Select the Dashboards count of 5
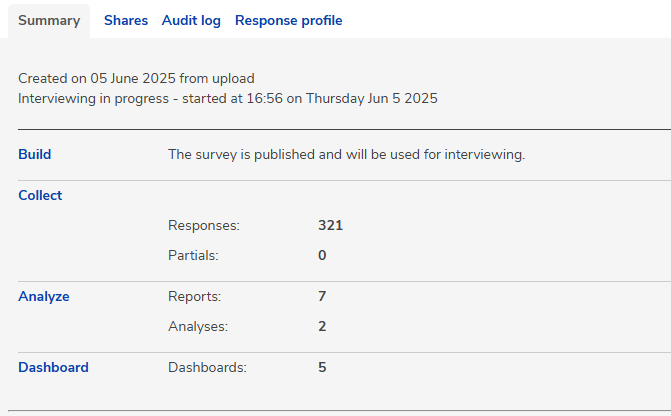 (x=322, y=368)
